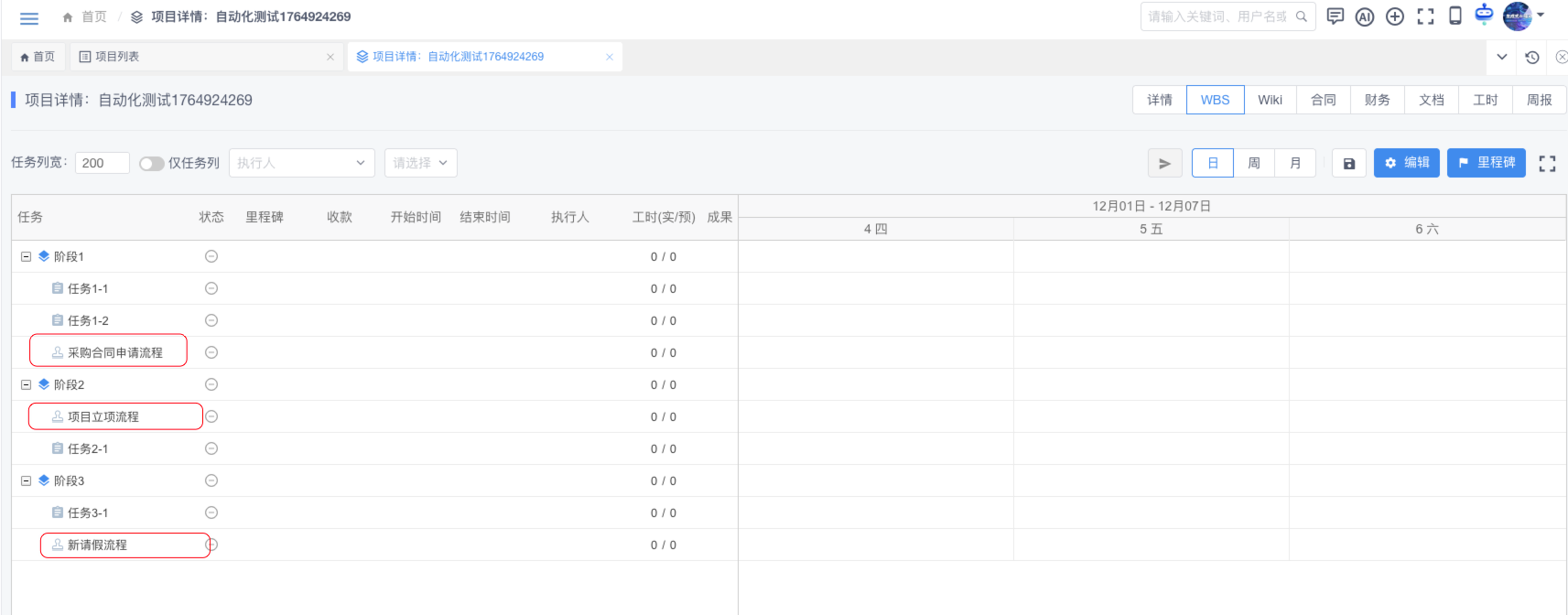Click the save disk icon

(x=1349, y=163)
